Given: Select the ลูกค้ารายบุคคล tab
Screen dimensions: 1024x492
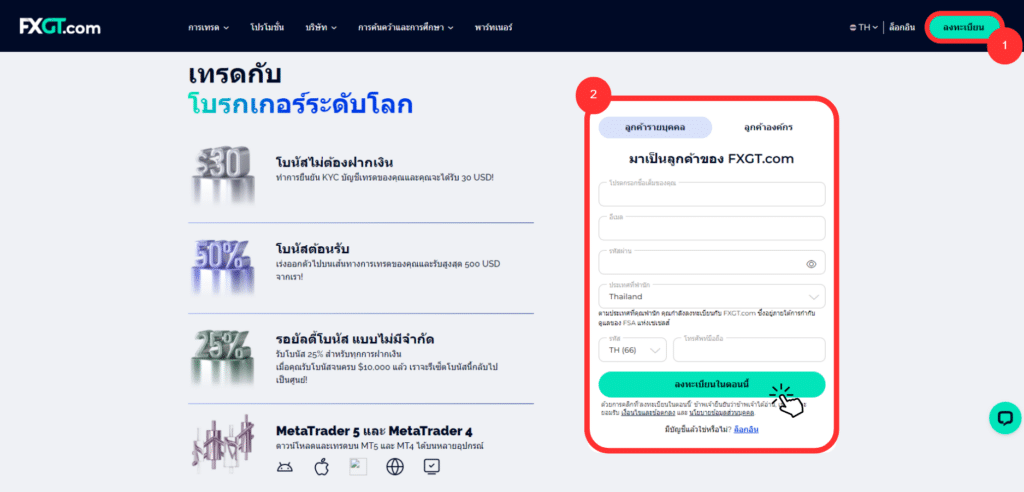Looking at the screenshot, I should point(655,127).
